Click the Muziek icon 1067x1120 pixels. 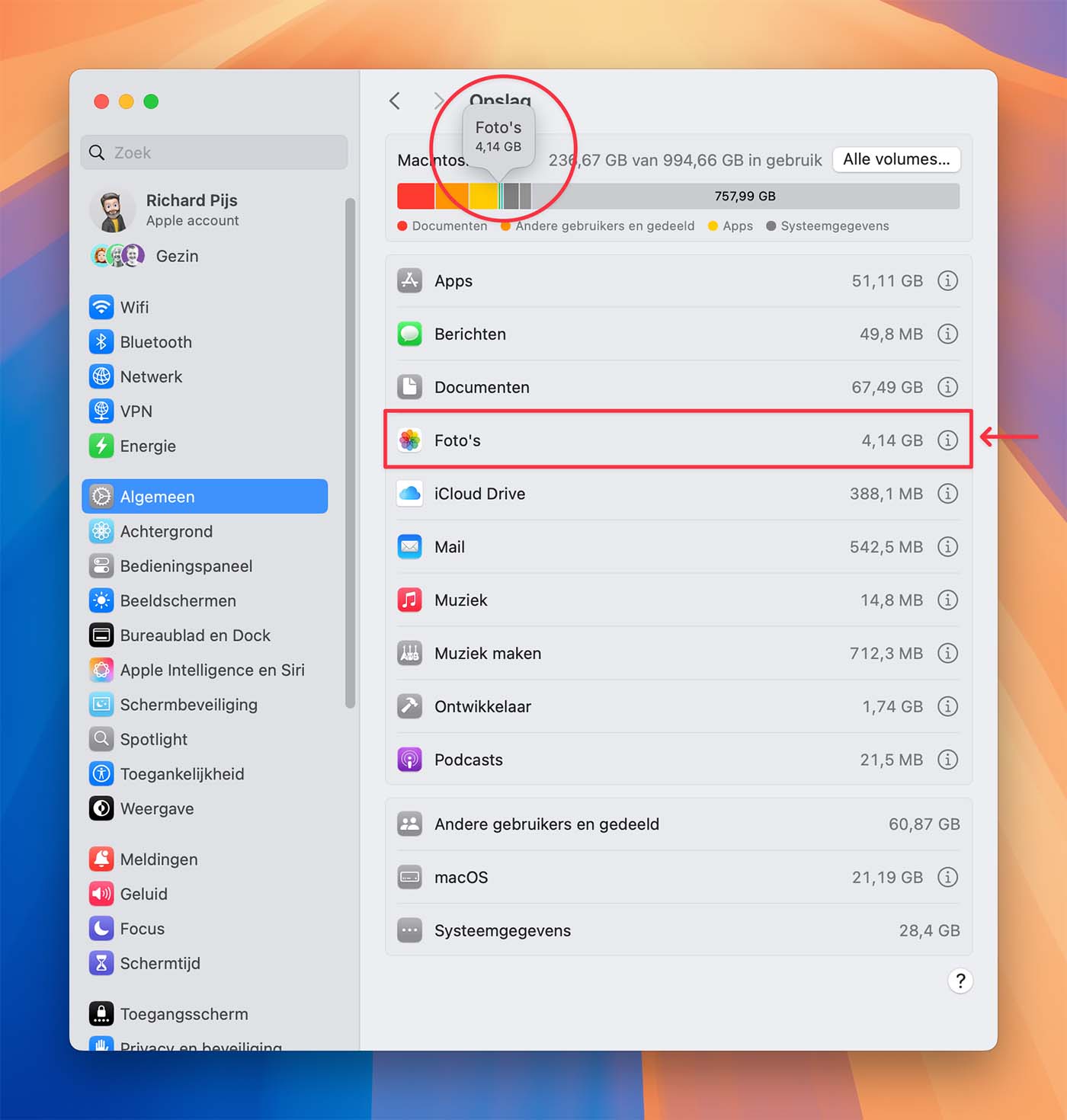pos(409,600)
